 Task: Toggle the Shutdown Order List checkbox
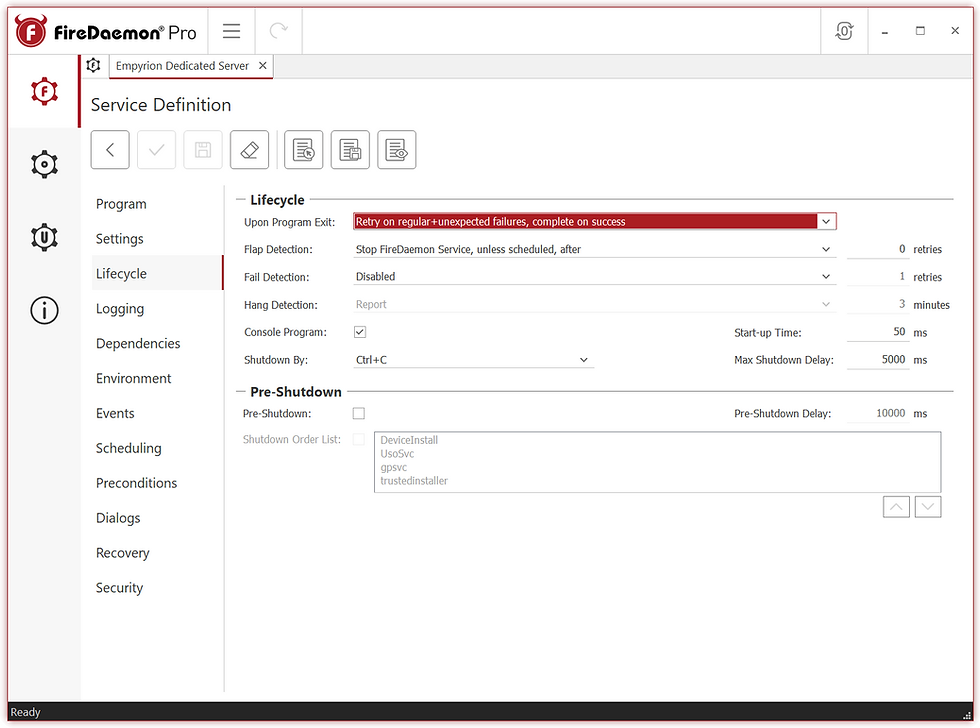(359, 439)
